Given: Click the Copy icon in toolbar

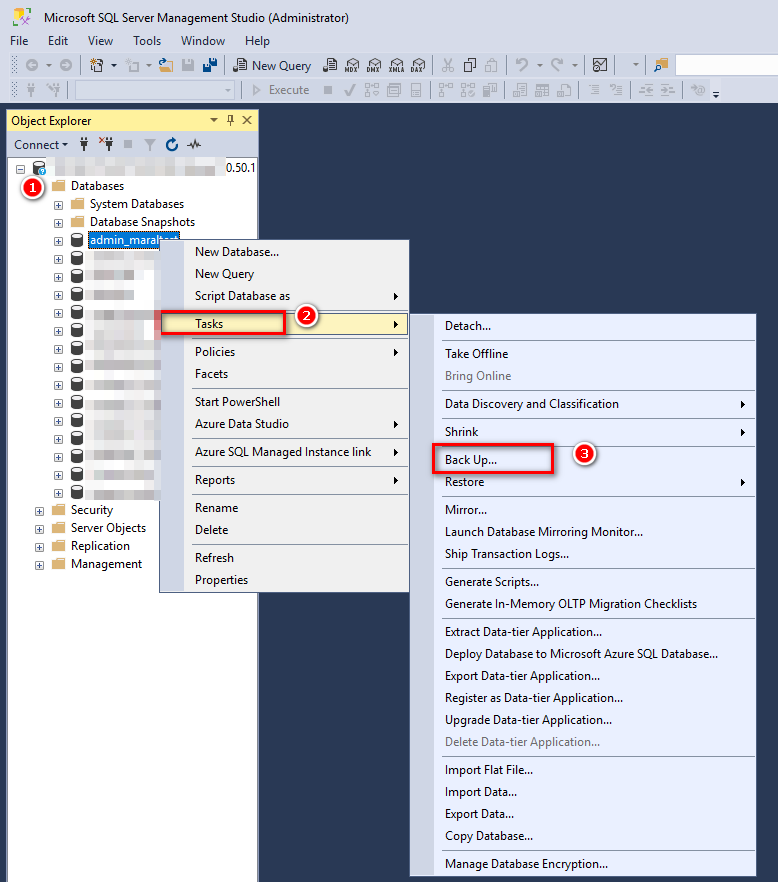Looking at the screenshot, I should click(x=470, y=66).
